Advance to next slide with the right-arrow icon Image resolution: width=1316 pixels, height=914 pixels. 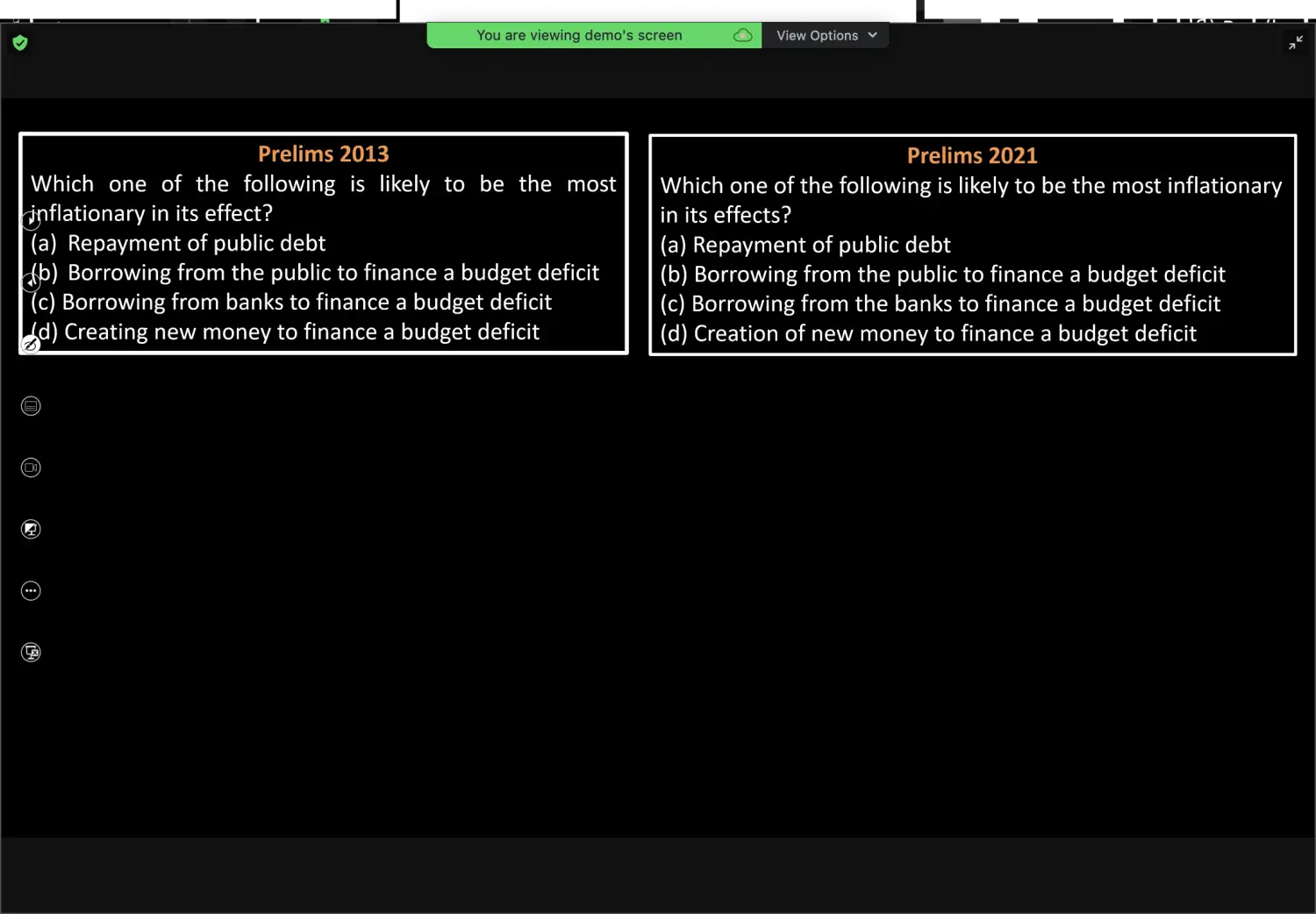[31, 221]
